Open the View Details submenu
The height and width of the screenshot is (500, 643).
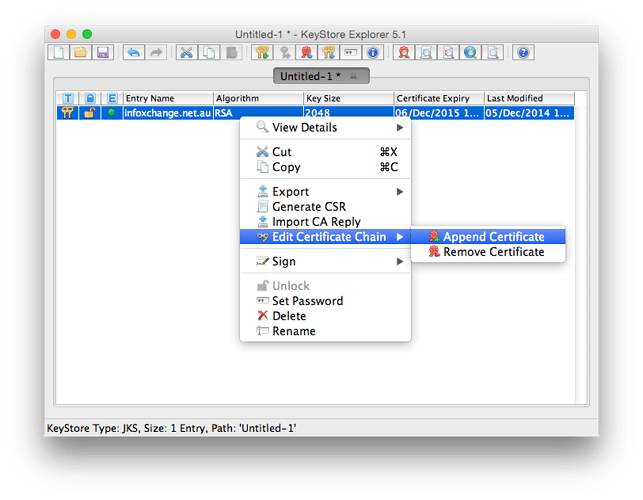(325, 128)
